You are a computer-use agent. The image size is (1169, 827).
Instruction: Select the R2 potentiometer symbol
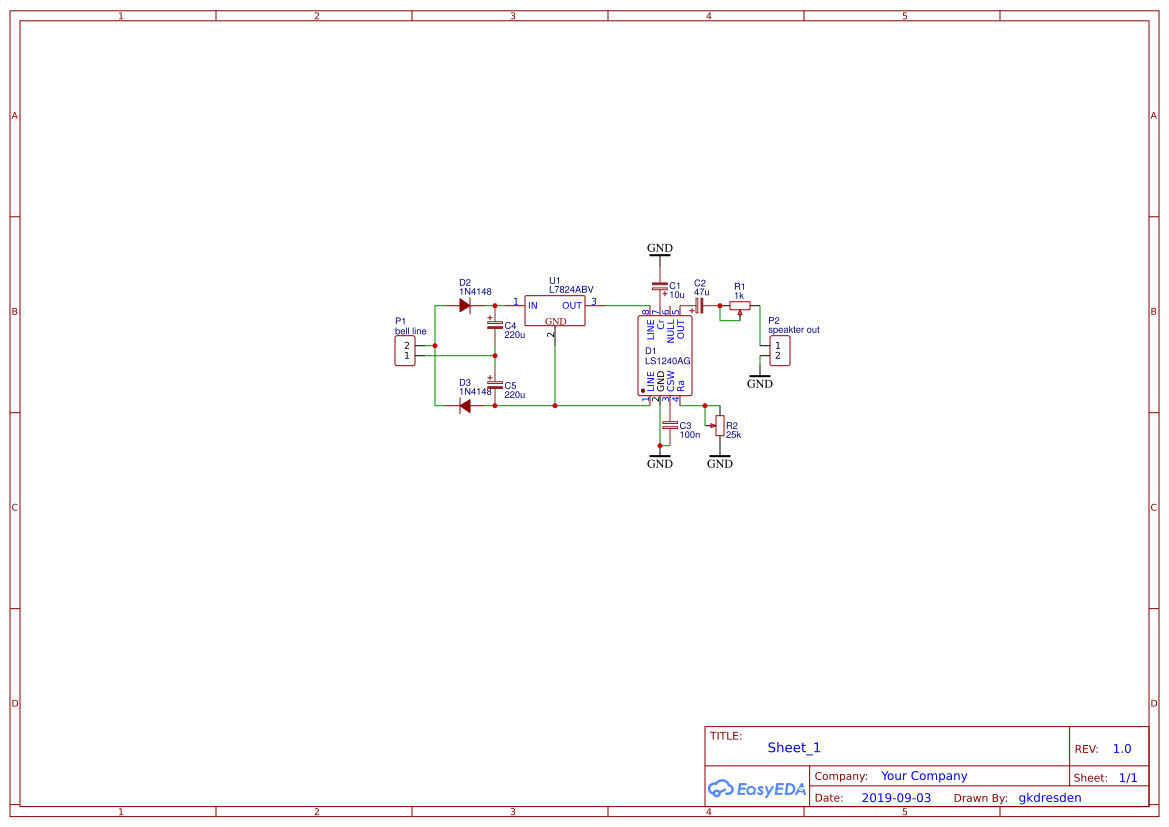tap(718, 425)
